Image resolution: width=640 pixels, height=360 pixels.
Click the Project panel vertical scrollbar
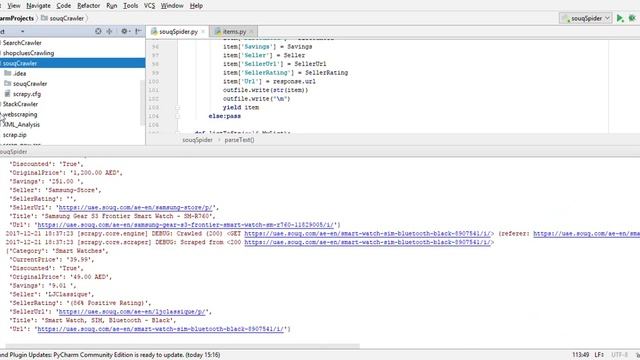pyautogui.click(x=142, y=102)
